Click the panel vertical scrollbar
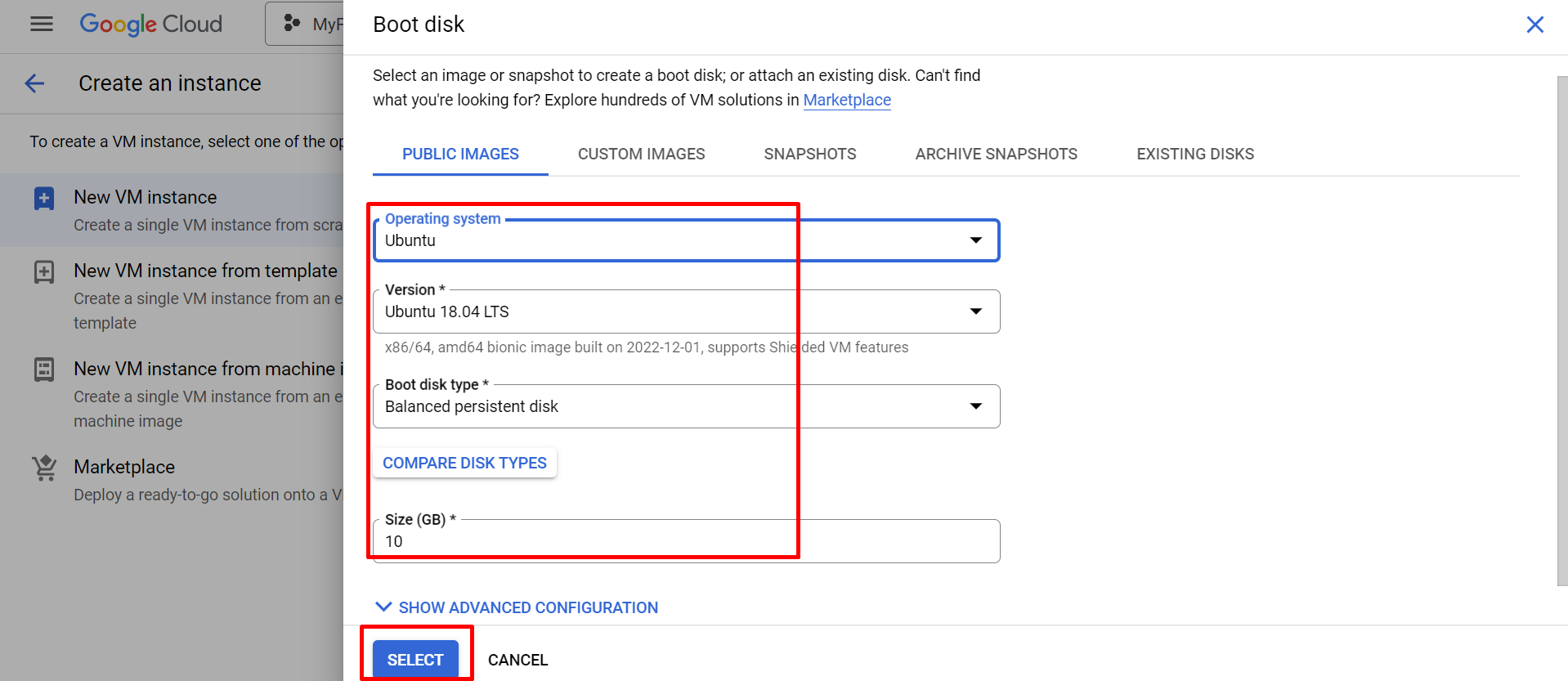 click(x=1562, y=331)
